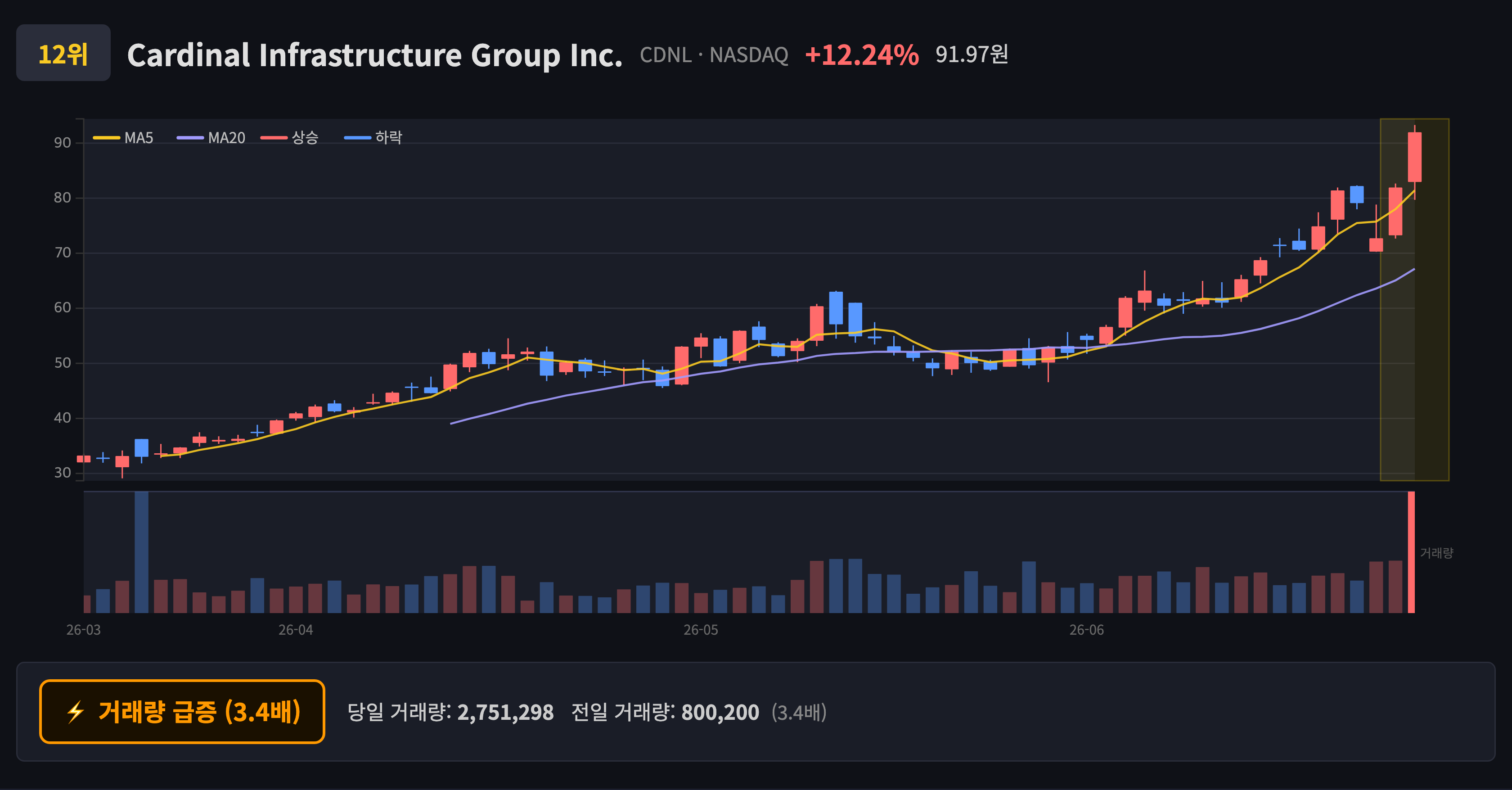The height and width of the screenshot is (790, 1512).
Task: Click the 26-06 date axis label
Action: (1086, 630)
